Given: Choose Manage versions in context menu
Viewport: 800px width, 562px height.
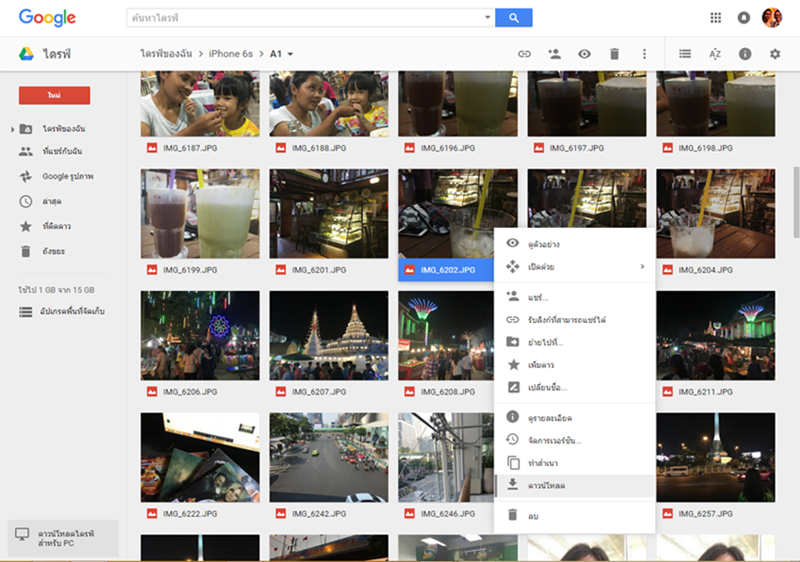Looking at the screenshot, I should (574, 440).
